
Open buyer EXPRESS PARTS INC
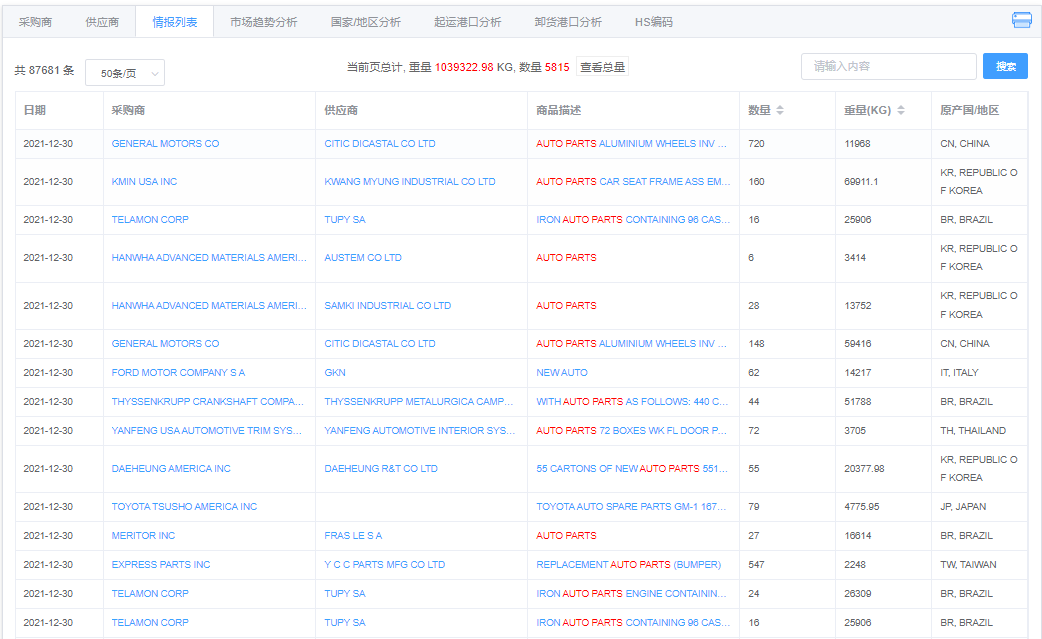(x=161, y=565)
